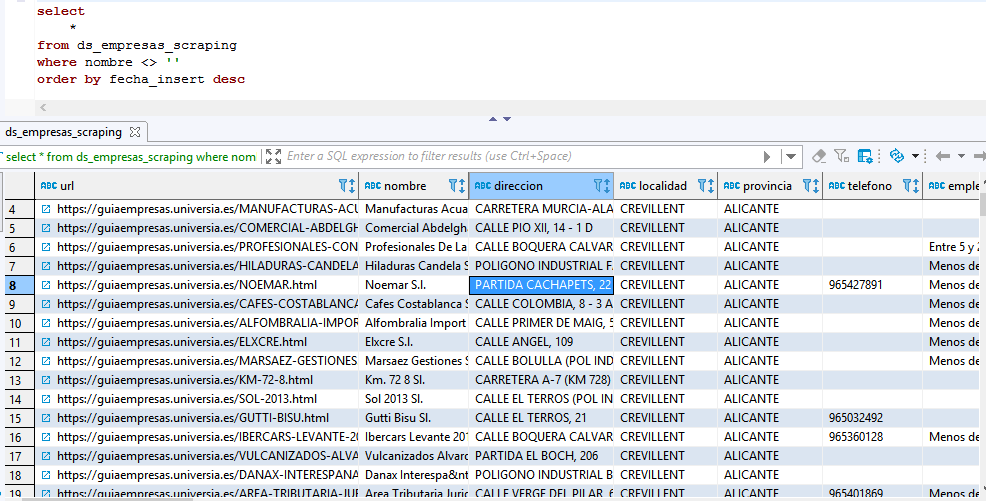This screenshot has height=501, width=986.
Task: Open the link icon for the MANUFACTURAS-ACU row
Action: (x=46, y=209)
